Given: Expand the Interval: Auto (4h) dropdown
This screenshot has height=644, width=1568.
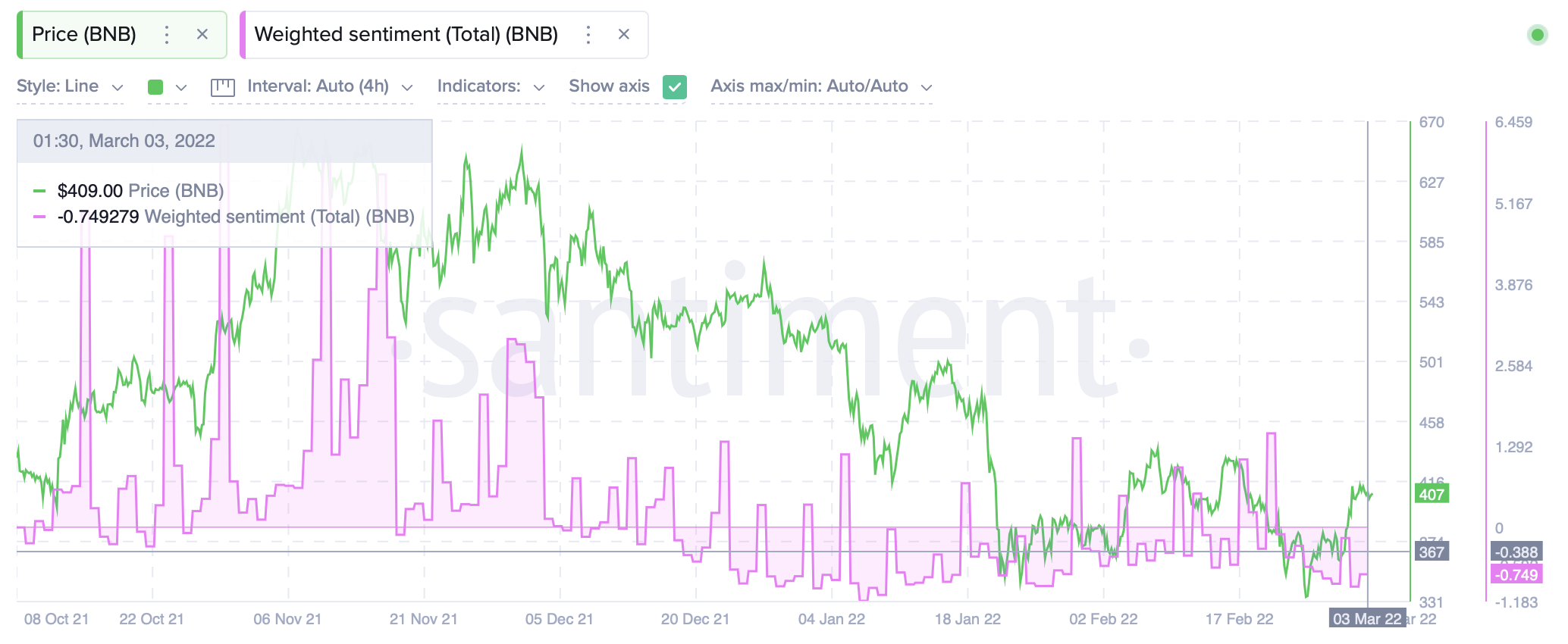Looking at the screenshot, I should pos(328,86).
